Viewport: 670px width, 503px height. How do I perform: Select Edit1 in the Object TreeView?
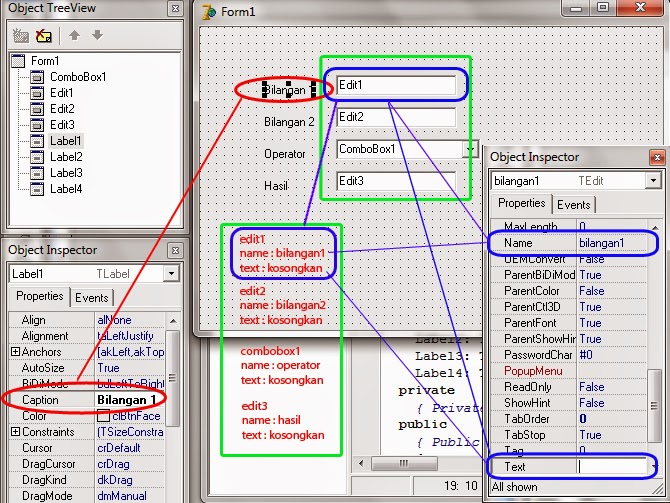point(62,93)
